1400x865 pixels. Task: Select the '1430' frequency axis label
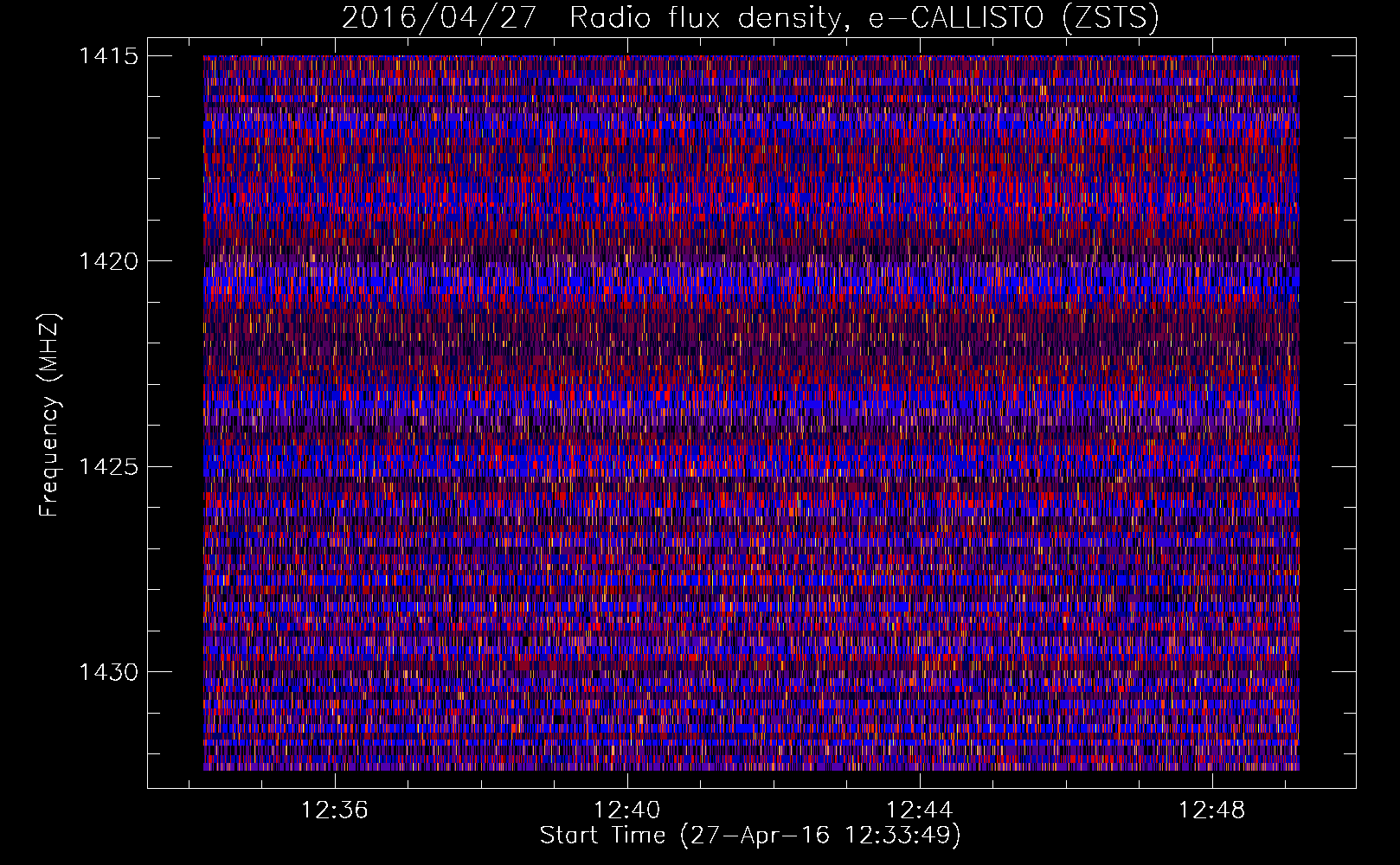(108, 672)
